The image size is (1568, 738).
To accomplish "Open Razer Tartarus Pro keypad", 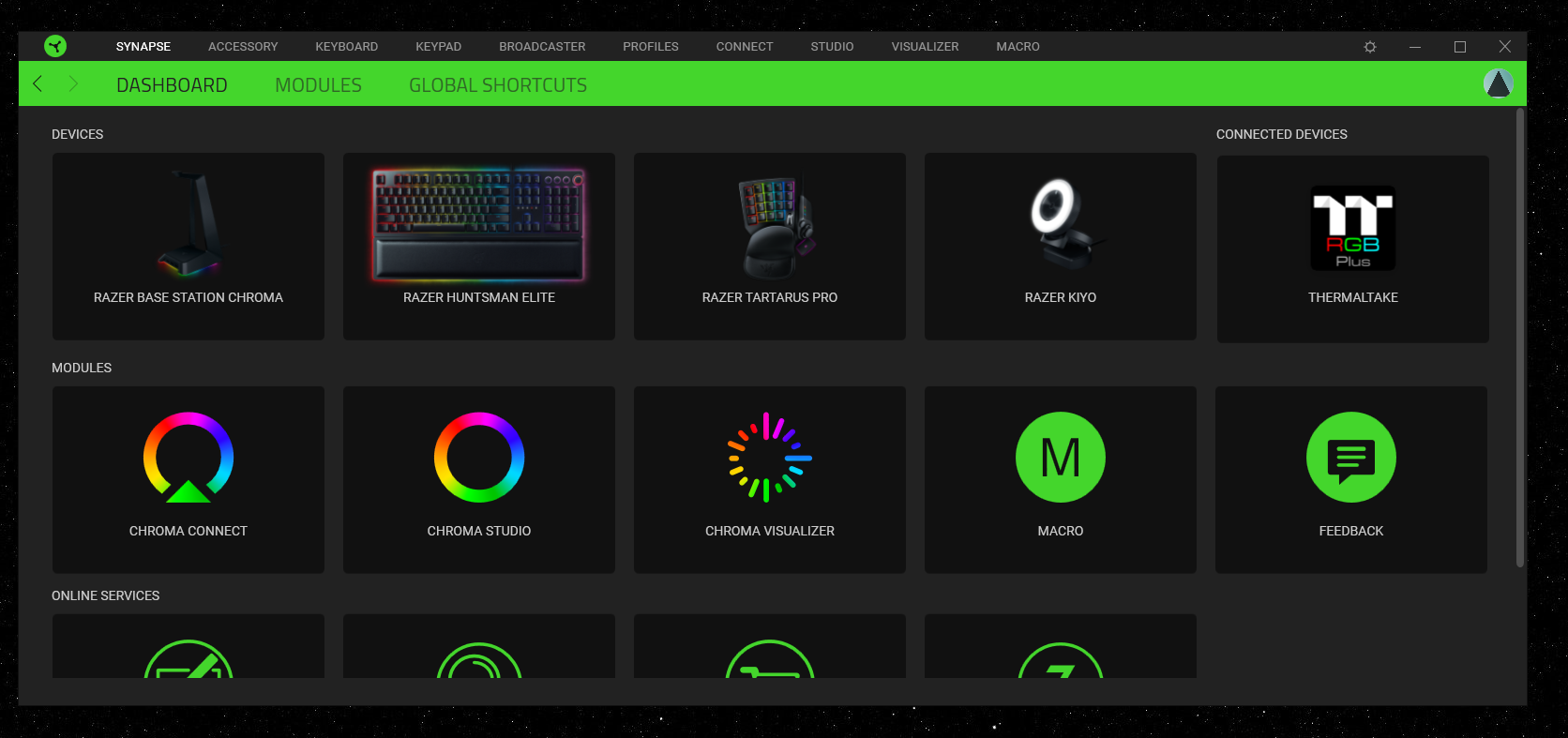I will pyautogui.click(x=770, y=247).
